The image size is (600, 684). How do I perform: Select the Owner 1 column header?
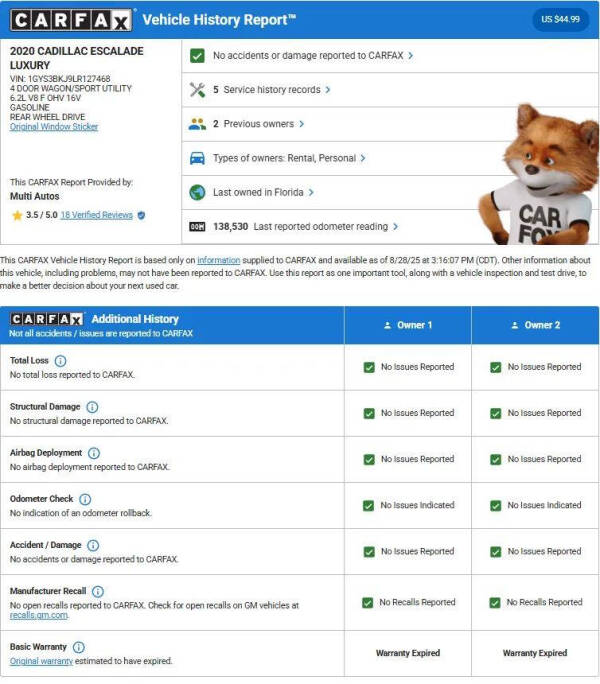pos(408,325)
